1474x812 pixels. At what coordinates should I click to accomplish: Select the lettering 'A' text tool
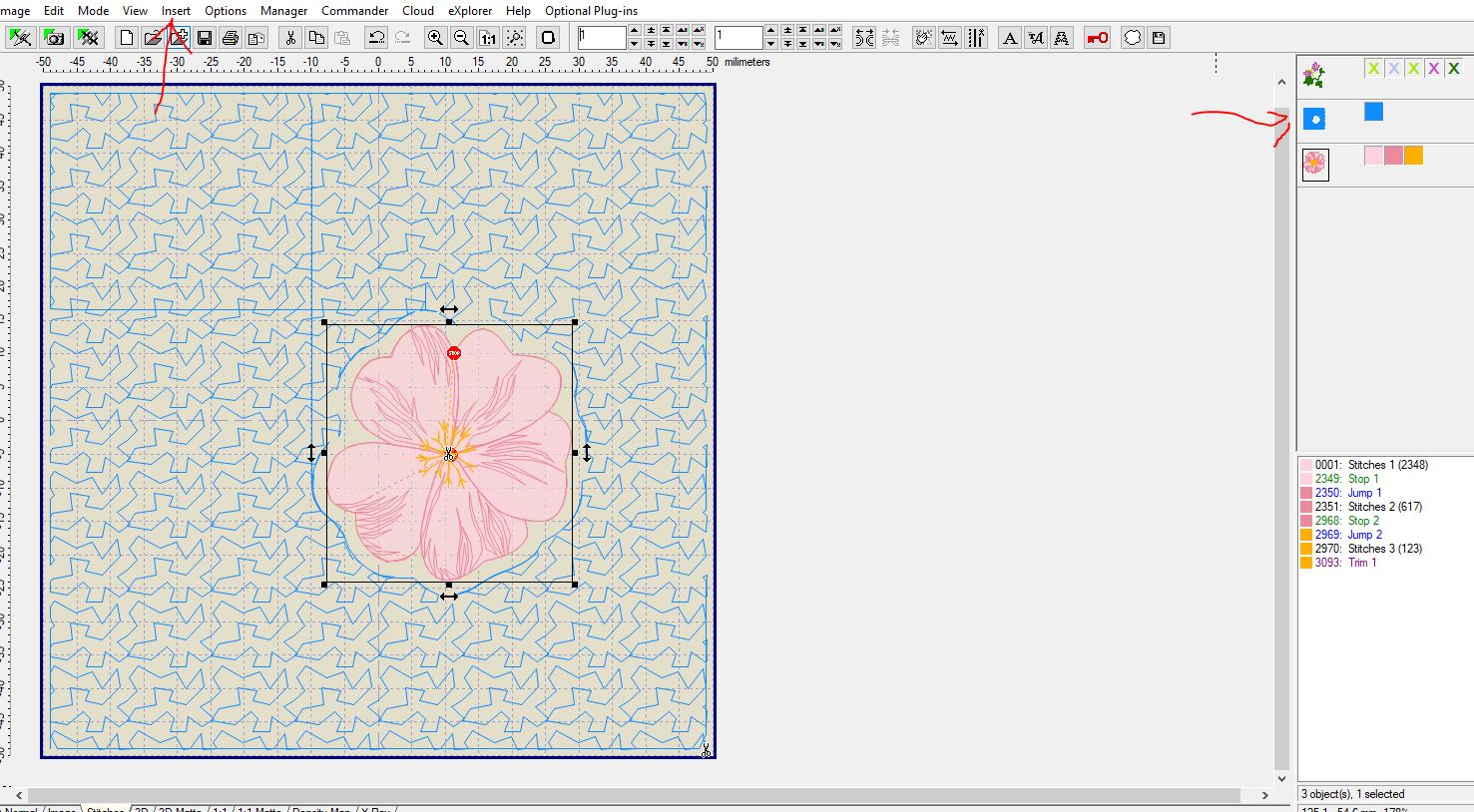1010,38
